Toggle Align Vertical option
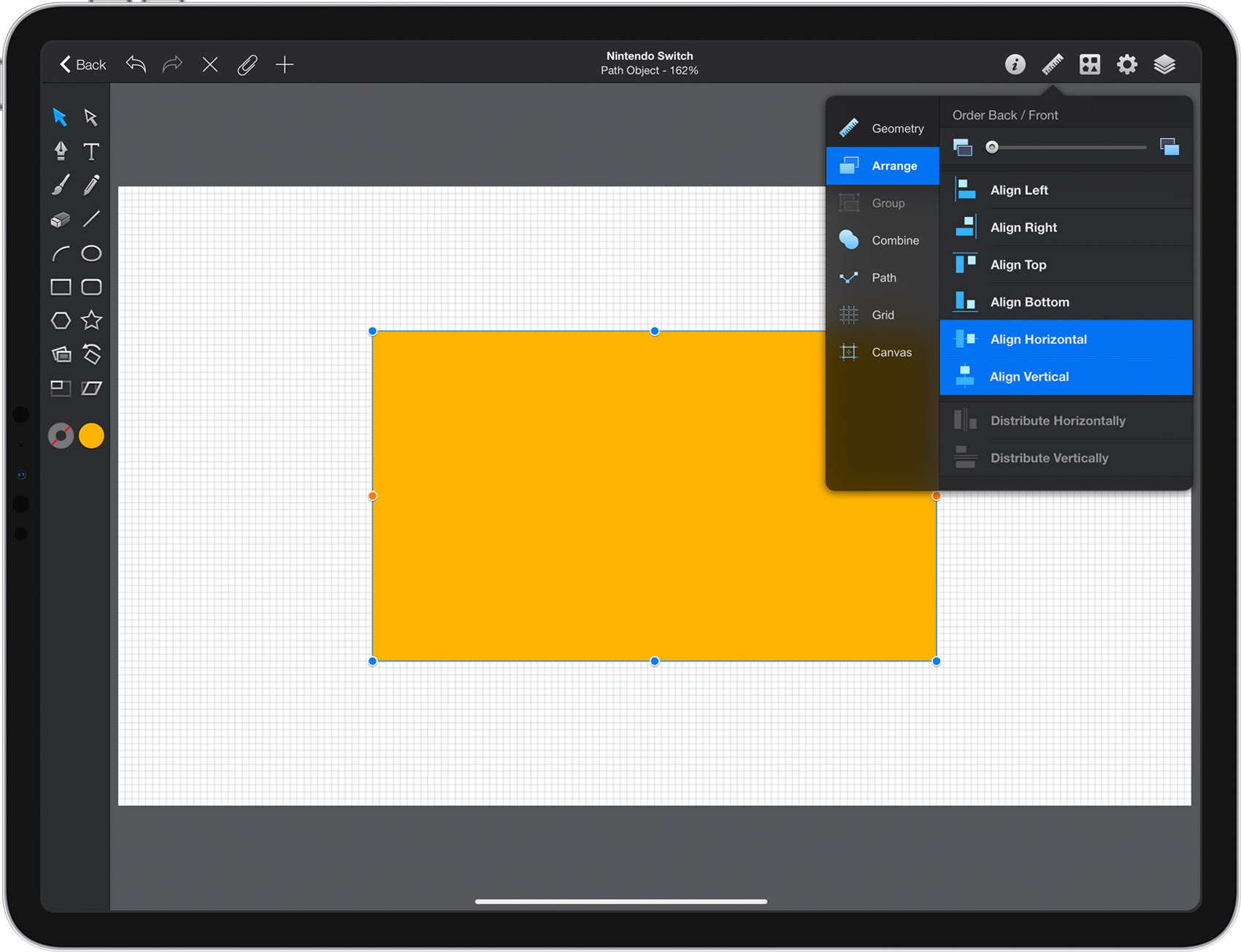The image size is (1241, 952). (1066, 377)
